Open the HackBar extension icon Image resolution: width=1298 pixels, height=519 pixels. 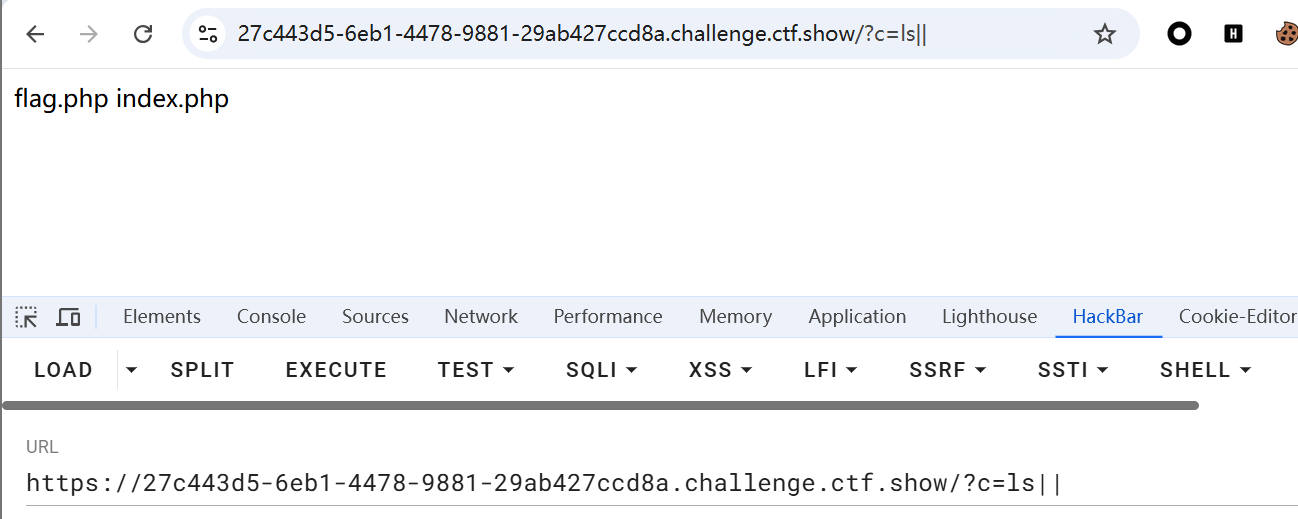pyautogui.click(x=1233, y=34)
